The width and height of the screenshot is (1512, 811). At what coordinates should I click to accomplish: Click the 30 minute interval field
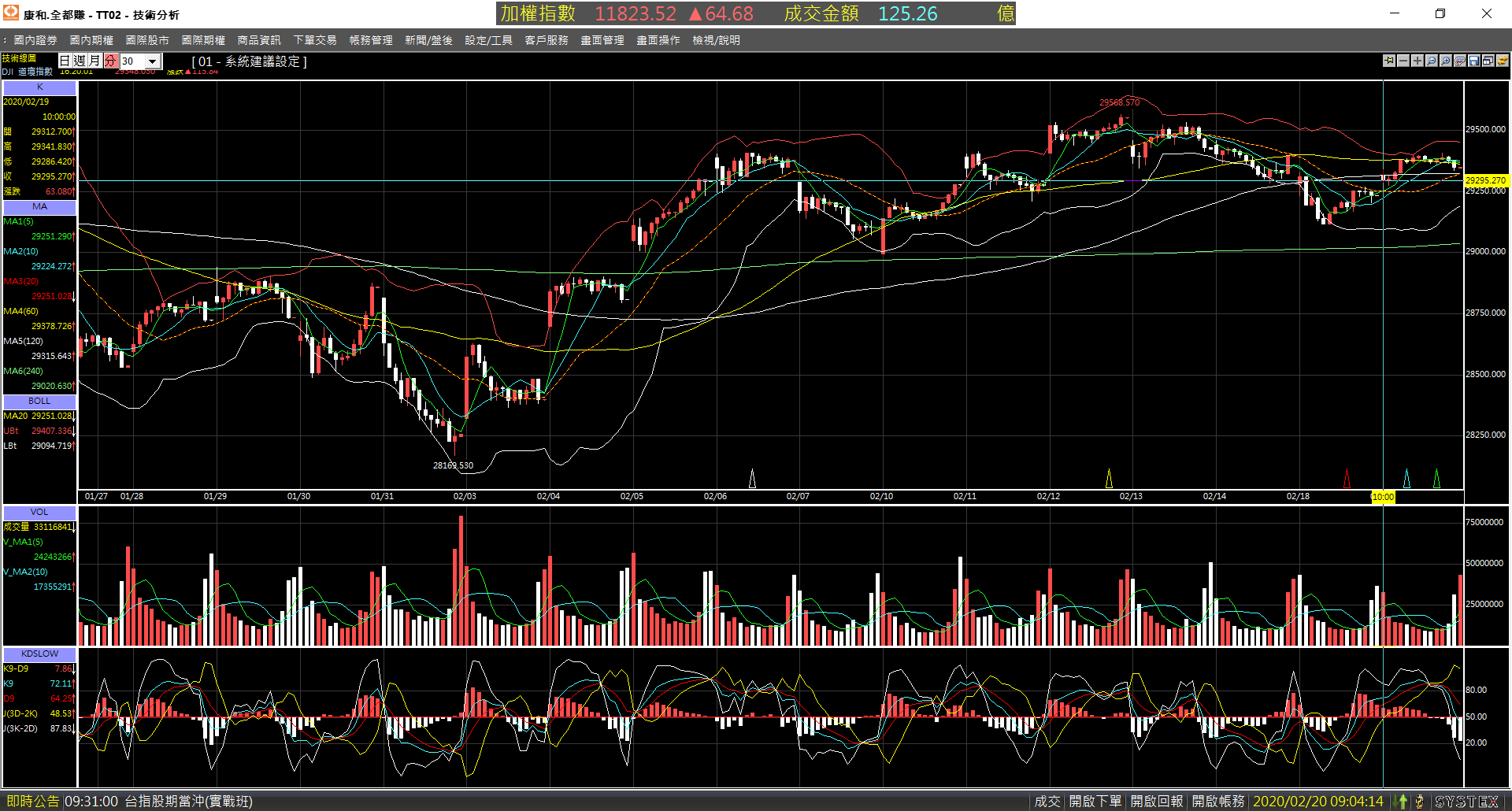(132, 61)
